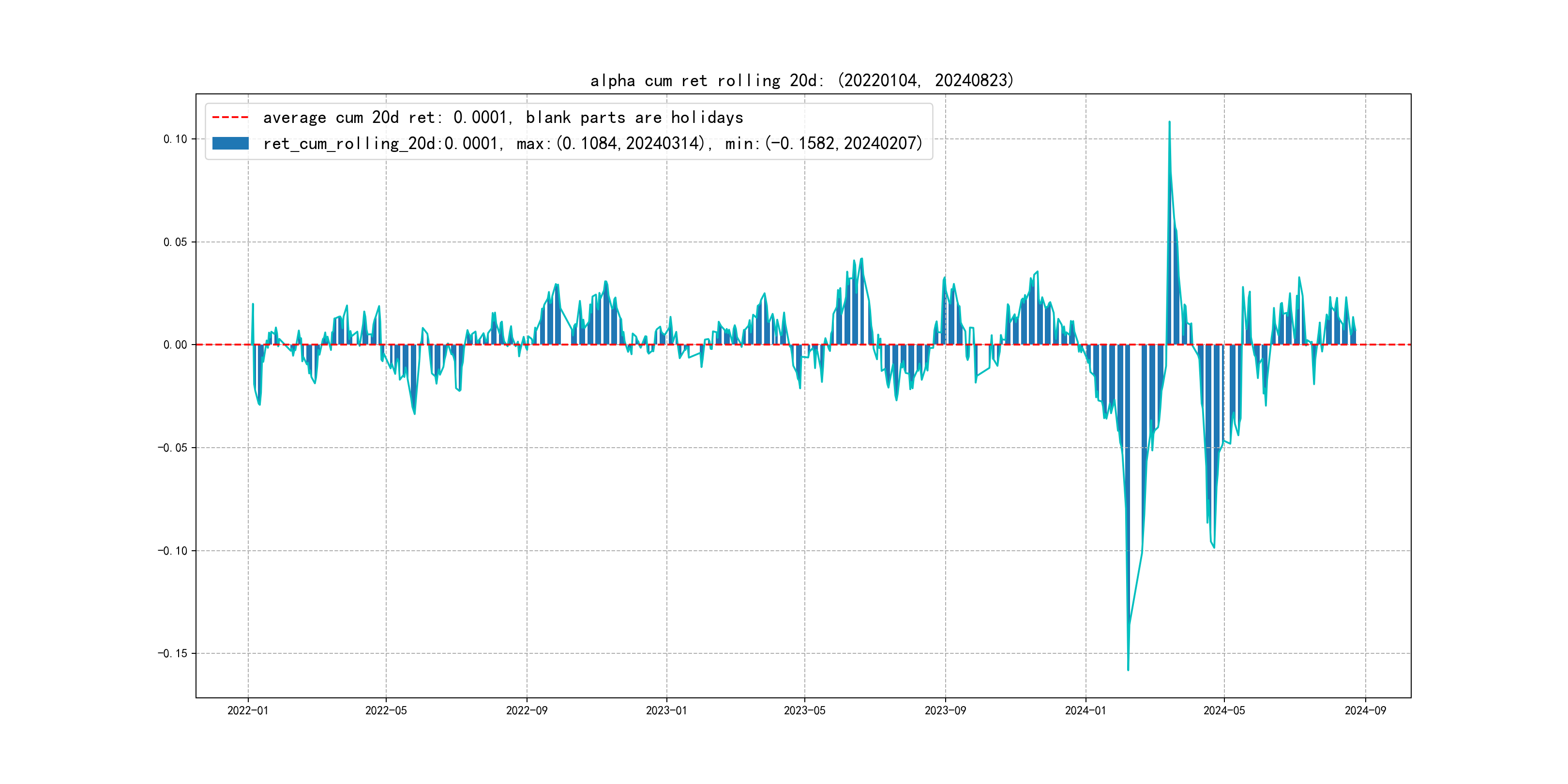
Task: Click the 2024-01 x-axis label
Action: 1086,710
